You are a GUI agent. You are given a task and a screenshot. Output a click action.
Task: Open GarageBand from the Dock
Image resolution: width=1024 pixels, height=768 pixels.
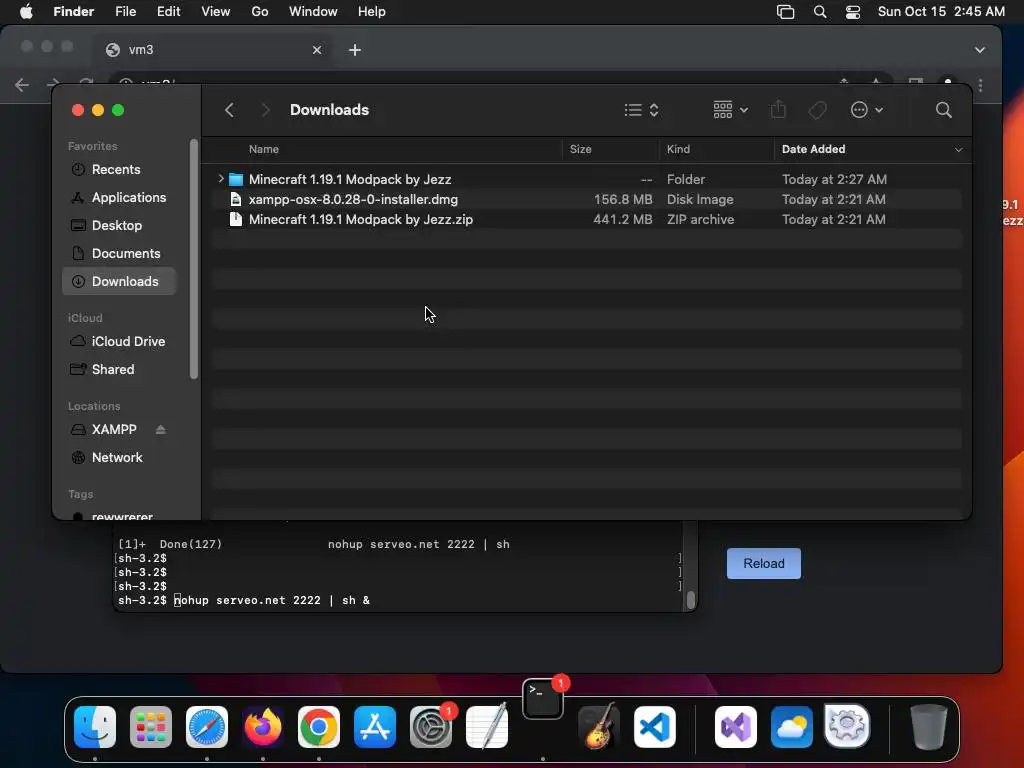[599, 727]
